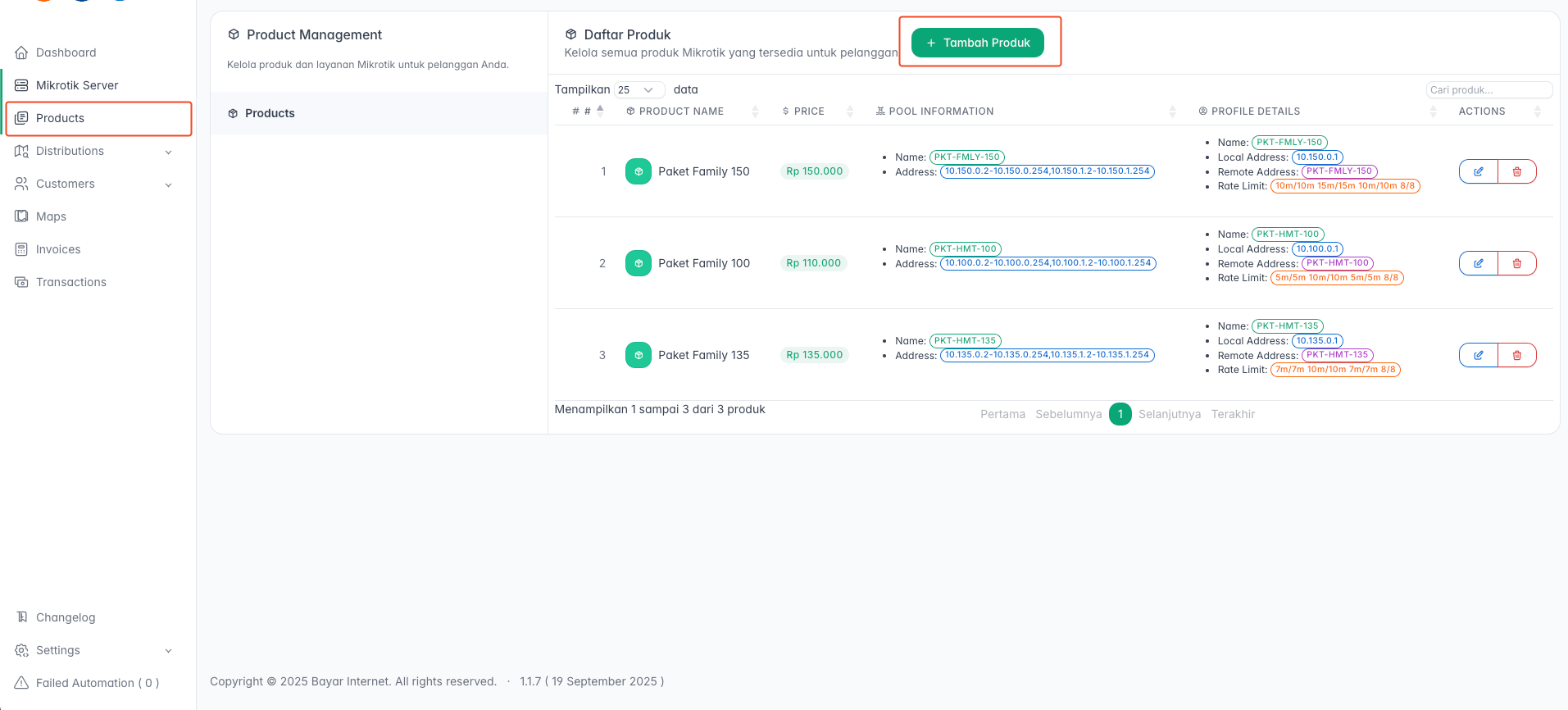
Task: Click the Tambah Produk button
Action: [977, 43]
